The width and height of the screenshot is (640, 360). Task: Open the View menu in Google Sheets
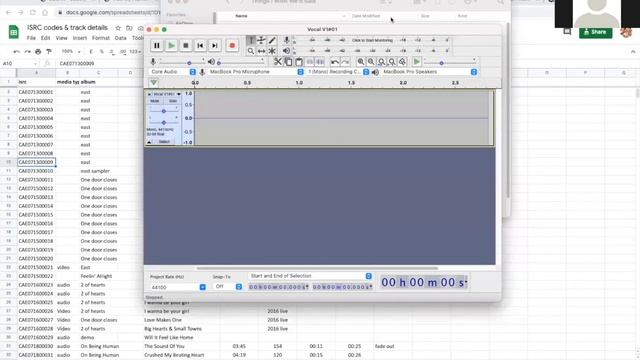(x=62, y=38)
